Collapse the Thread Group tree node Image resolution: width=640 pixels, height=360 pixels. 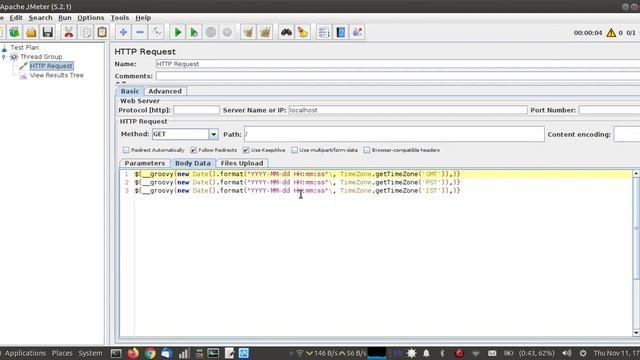point(4,57)
